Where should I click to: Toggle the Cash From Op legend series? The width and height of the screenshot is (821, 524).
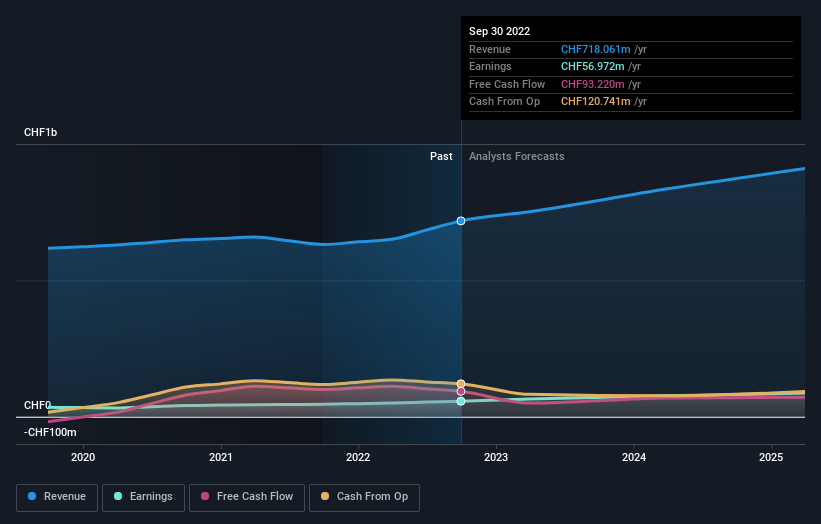point(364,497)
